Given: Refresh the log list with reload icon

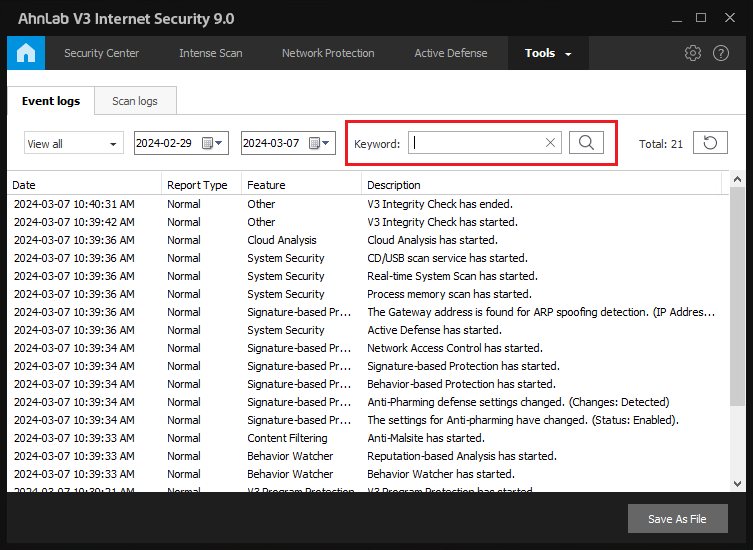Looking at the screenshot, I should (x=710, y=143).
